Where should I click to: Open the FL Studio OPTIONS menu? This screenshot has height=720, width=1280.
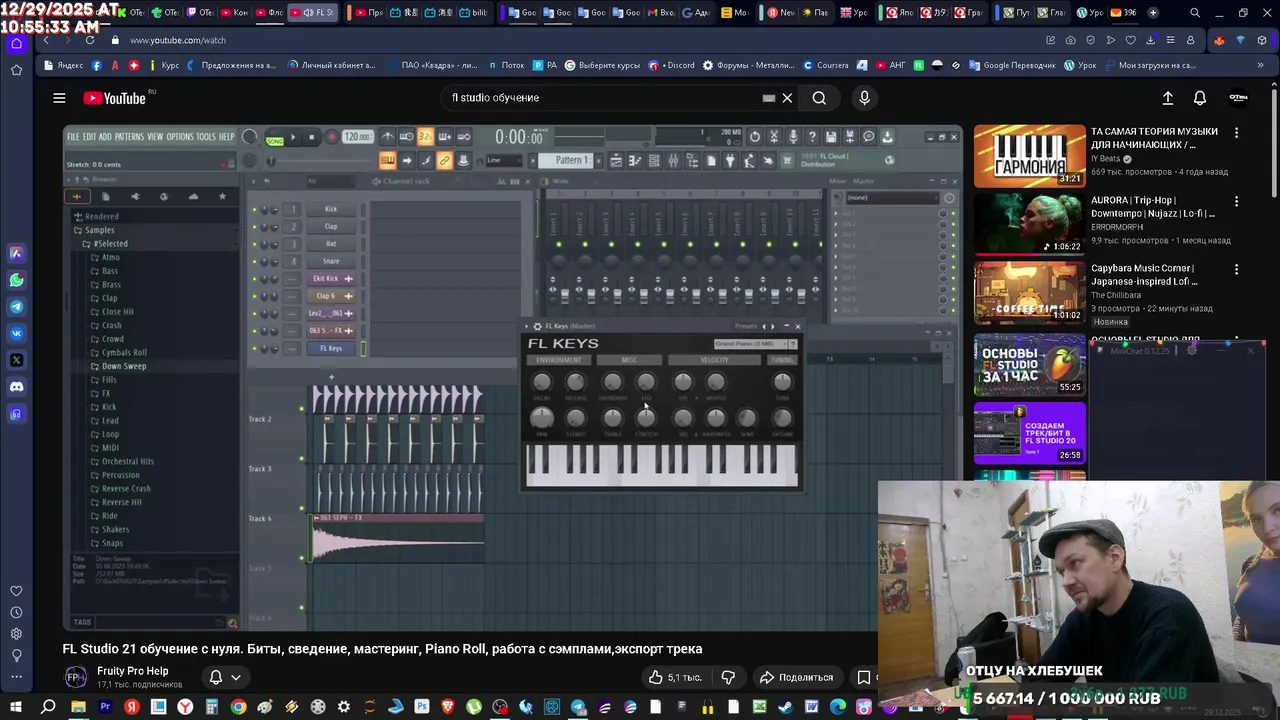pos(180,137)
